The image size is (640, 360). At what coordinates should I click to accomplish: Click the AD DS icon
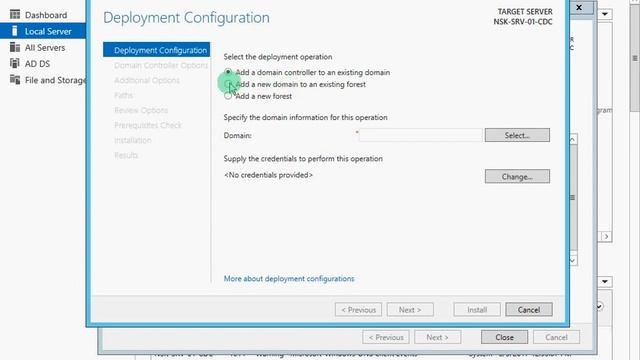[15, 63]
